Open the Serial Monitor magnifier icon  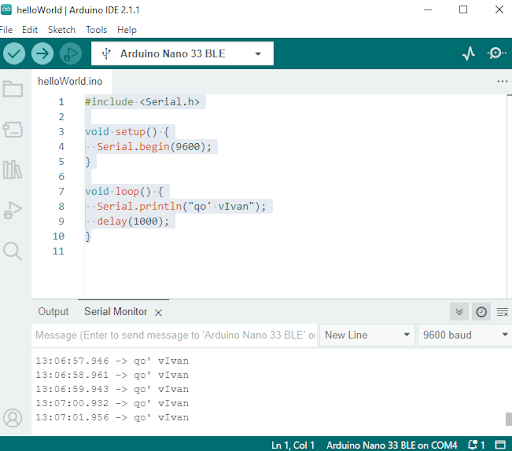pyautogui.click(x=496, y=53)
